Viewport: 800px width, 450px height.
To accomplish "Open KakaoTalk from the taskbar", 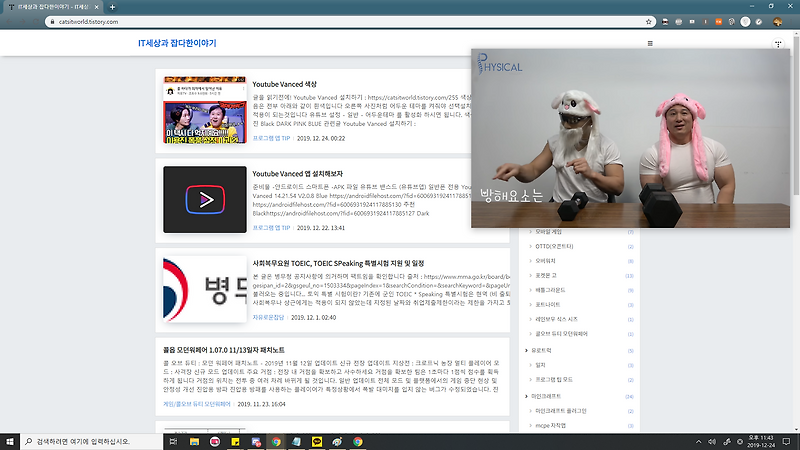I will pyautogui.click(x=317, y=441).
